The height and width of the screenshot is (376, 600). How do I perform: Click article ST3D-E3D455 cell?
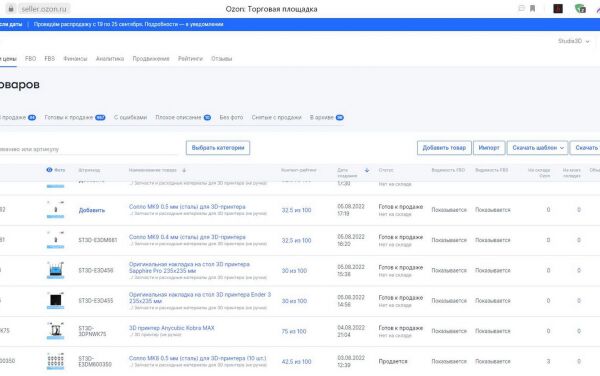point(96,301)
